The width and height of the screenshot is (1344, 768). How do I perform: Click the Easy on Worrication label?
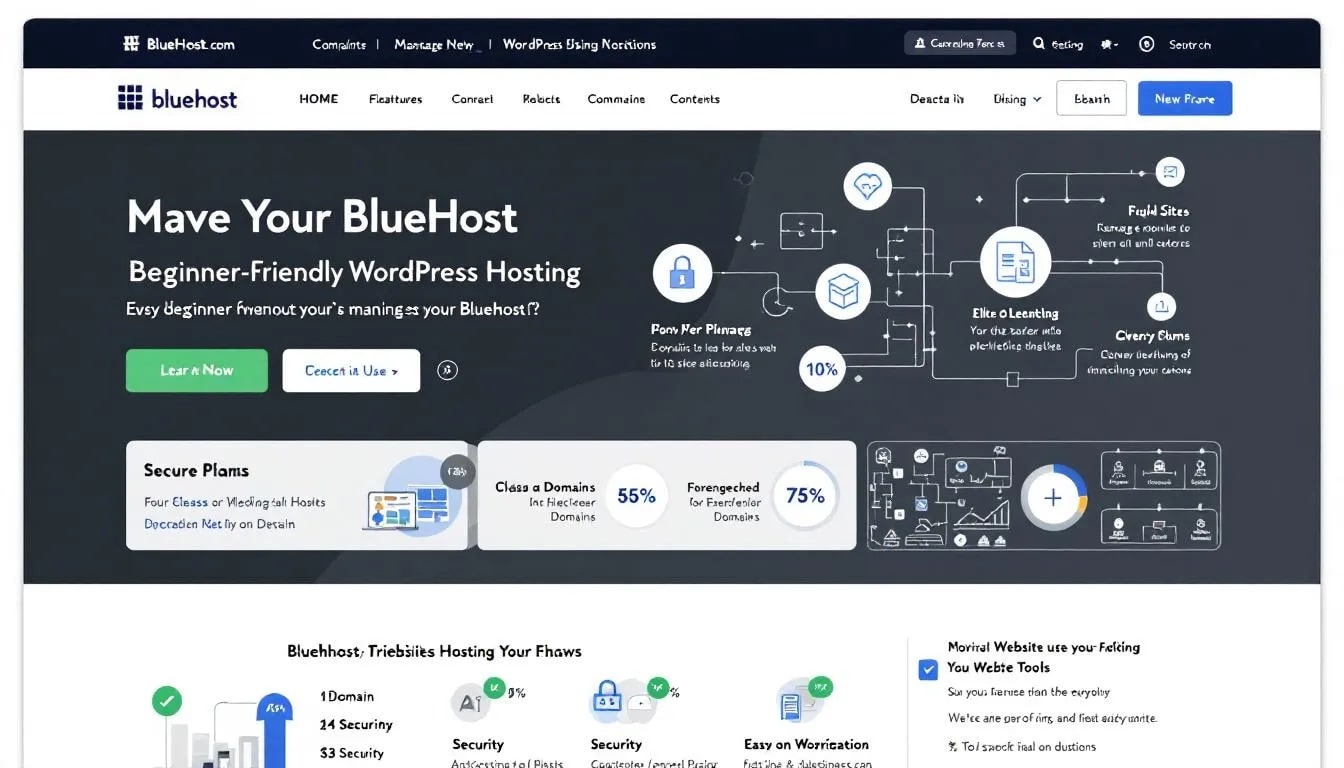tap(806, 744)
